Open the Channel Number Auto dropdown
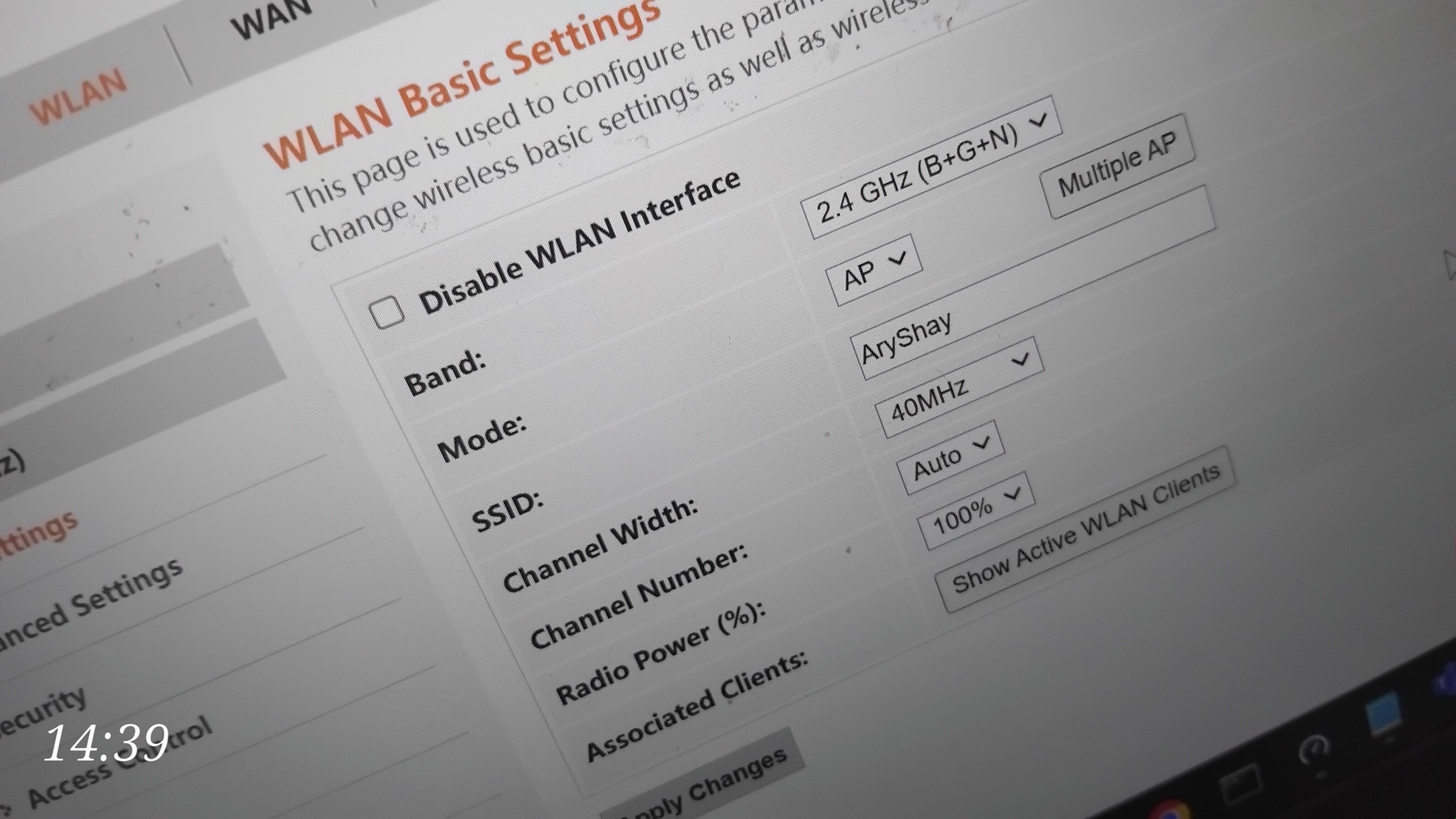This screenshot has height=819, width=1456. (950, 459)
